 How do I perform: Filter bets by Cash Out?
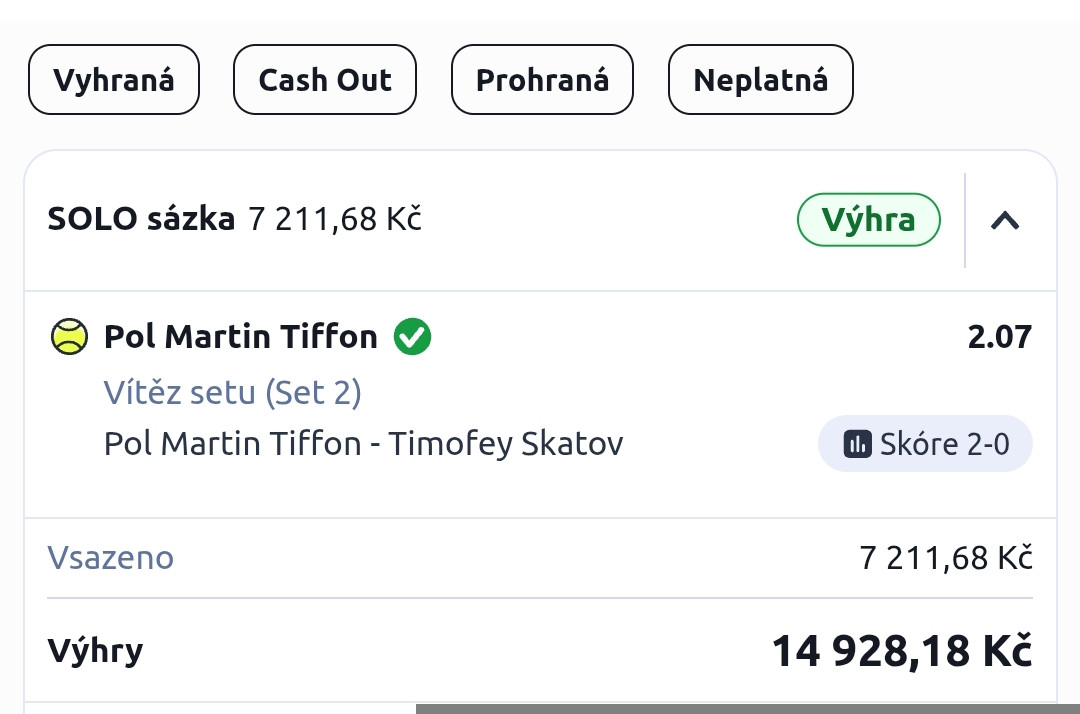point(325,80)
